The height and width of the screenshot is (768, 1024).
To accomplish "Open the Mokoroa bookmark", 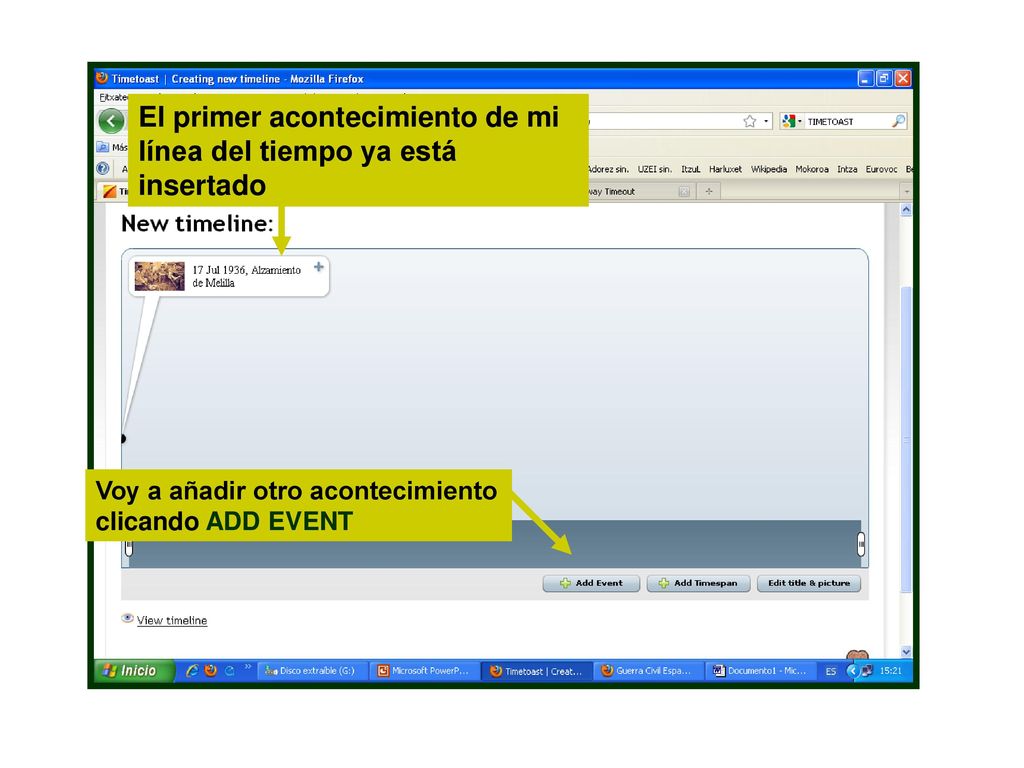I will (812, 169).
